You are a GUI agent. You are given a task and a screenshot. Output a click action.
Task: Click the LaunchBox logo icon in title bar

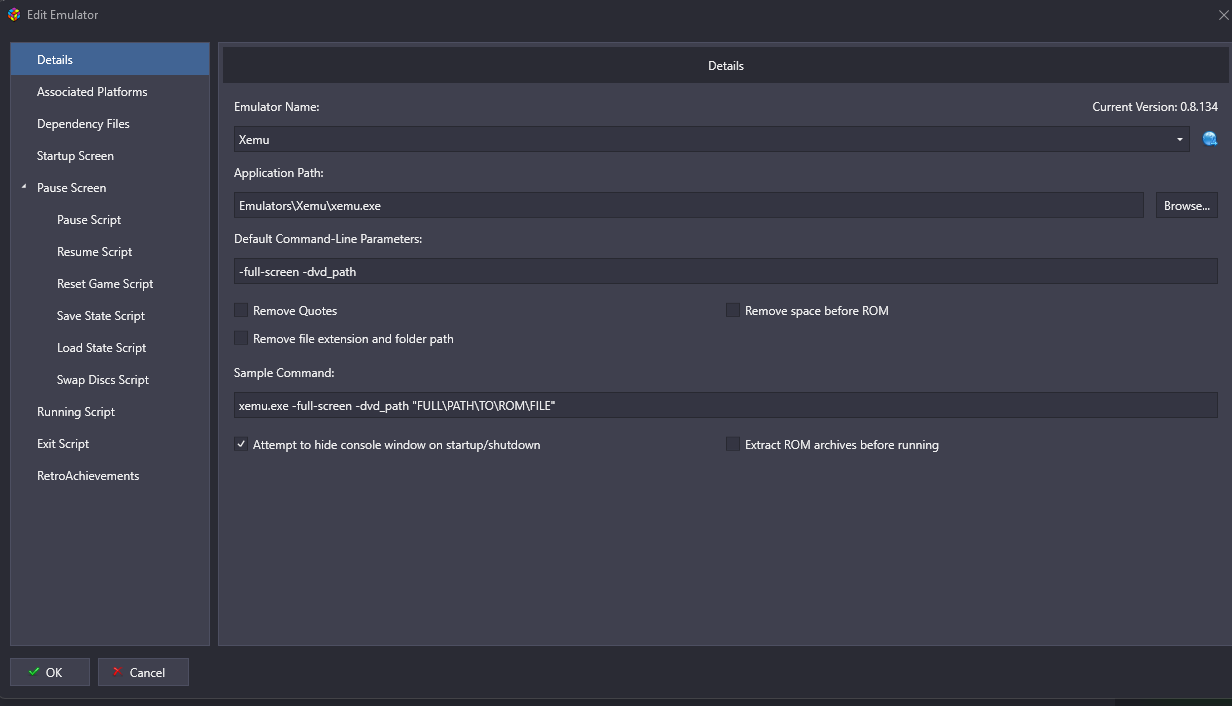pos(14,15)
